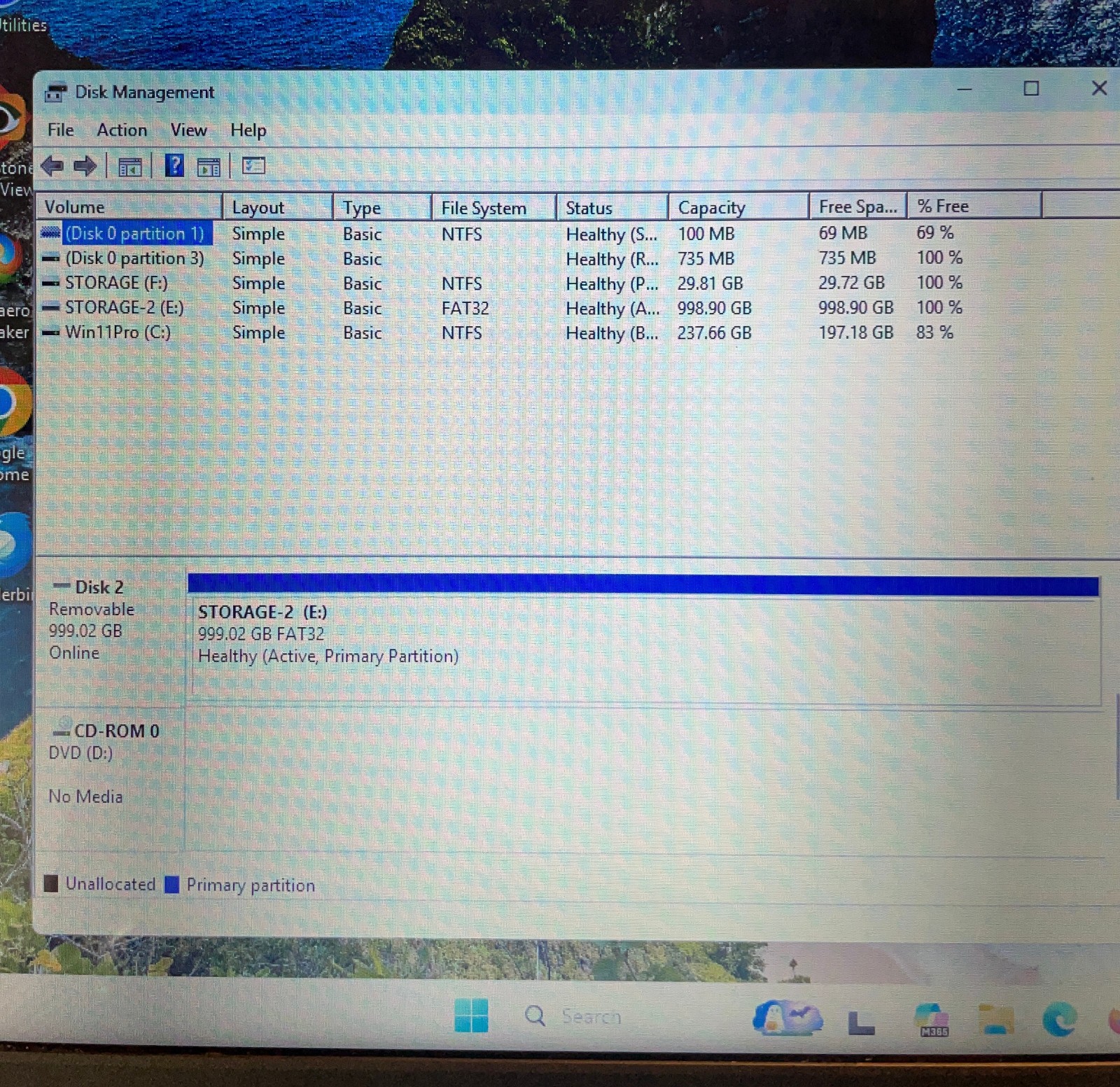The image size is (1120, 1087).
Task: Open the Windows Start button
Action: (471, 1015)
